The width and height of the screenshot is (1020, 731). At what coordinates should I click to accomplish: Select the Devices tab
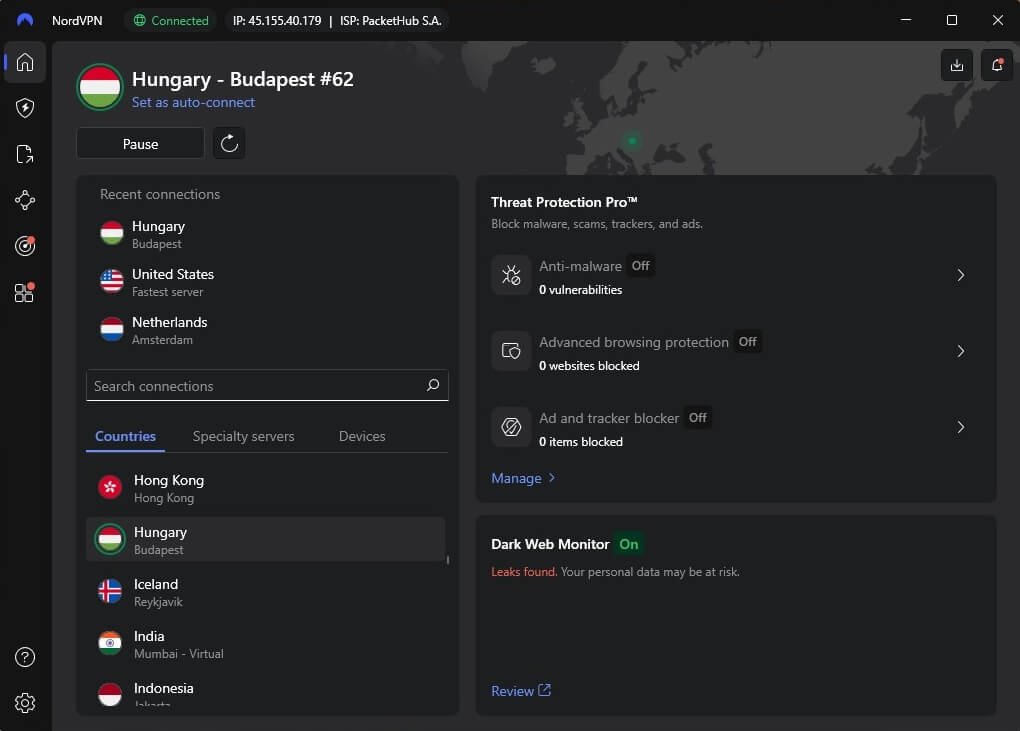pos(362,436)
